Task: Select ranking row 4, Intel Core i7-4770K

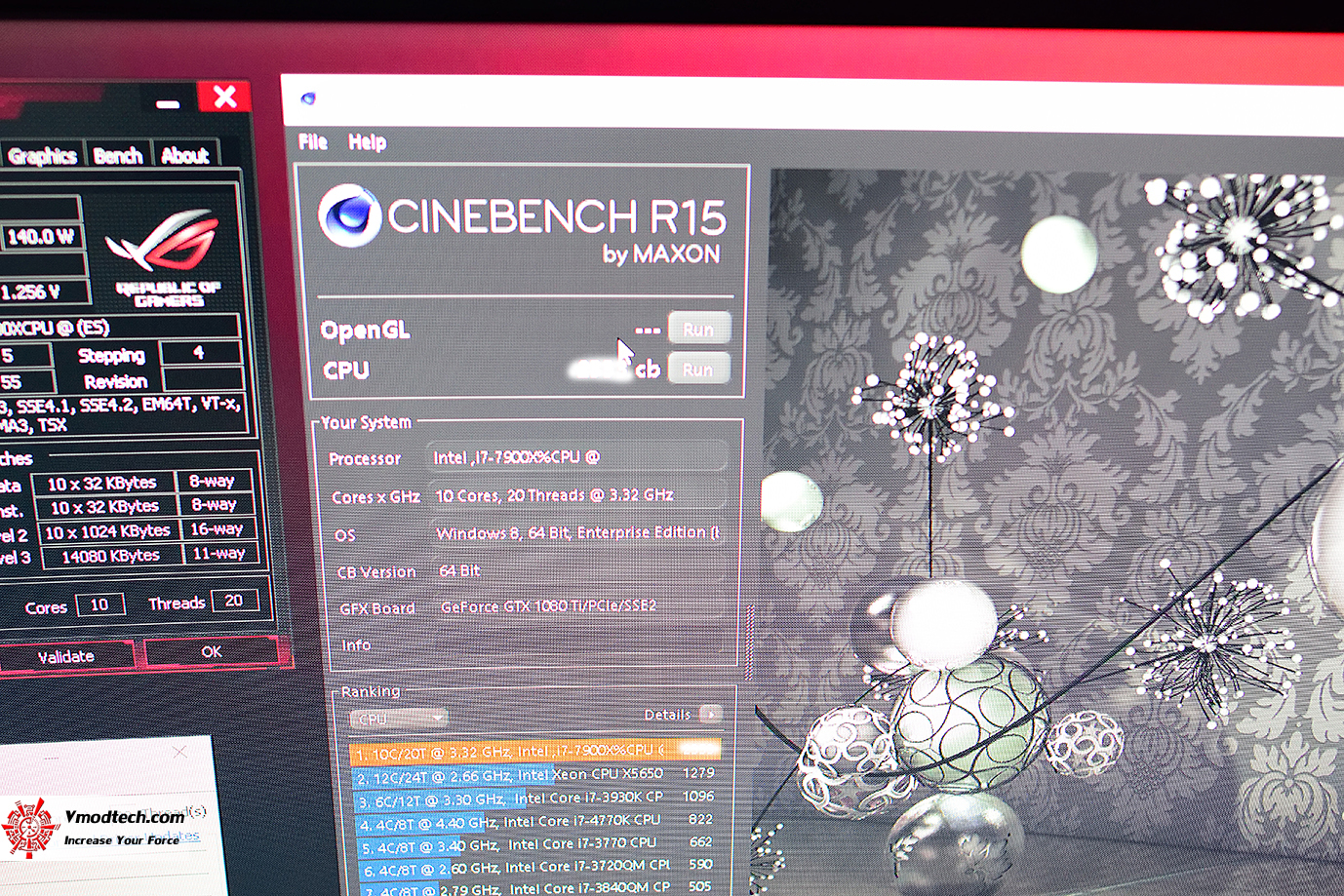Action: point(536,822)
